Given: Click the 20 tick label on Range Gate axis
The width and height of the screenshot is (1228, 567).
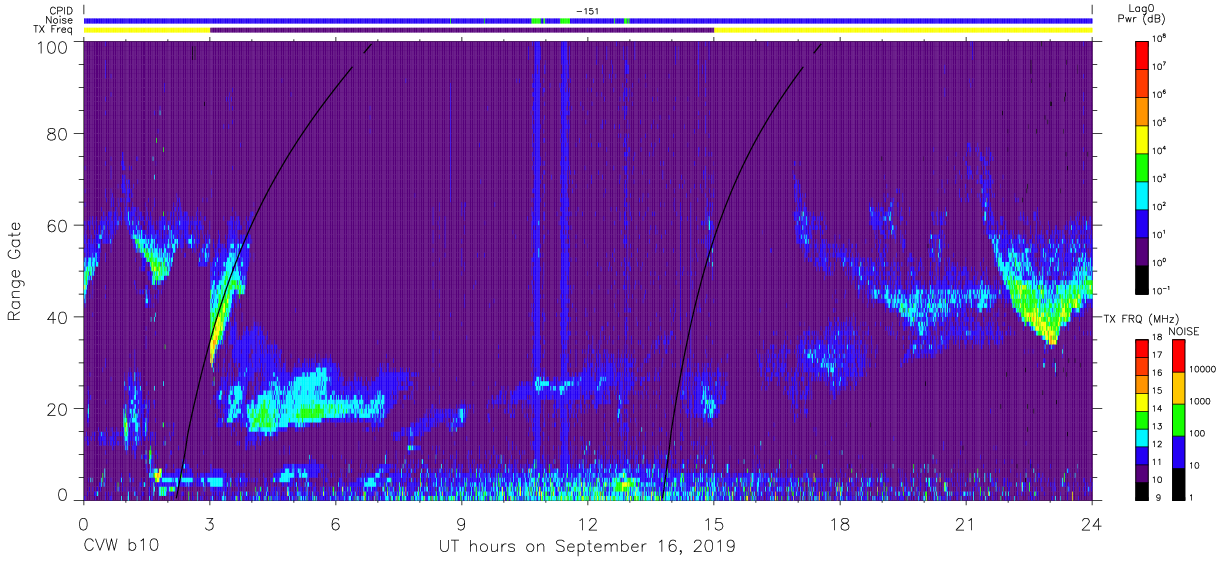Looking at the screenshot, I should tap(56, 409).
